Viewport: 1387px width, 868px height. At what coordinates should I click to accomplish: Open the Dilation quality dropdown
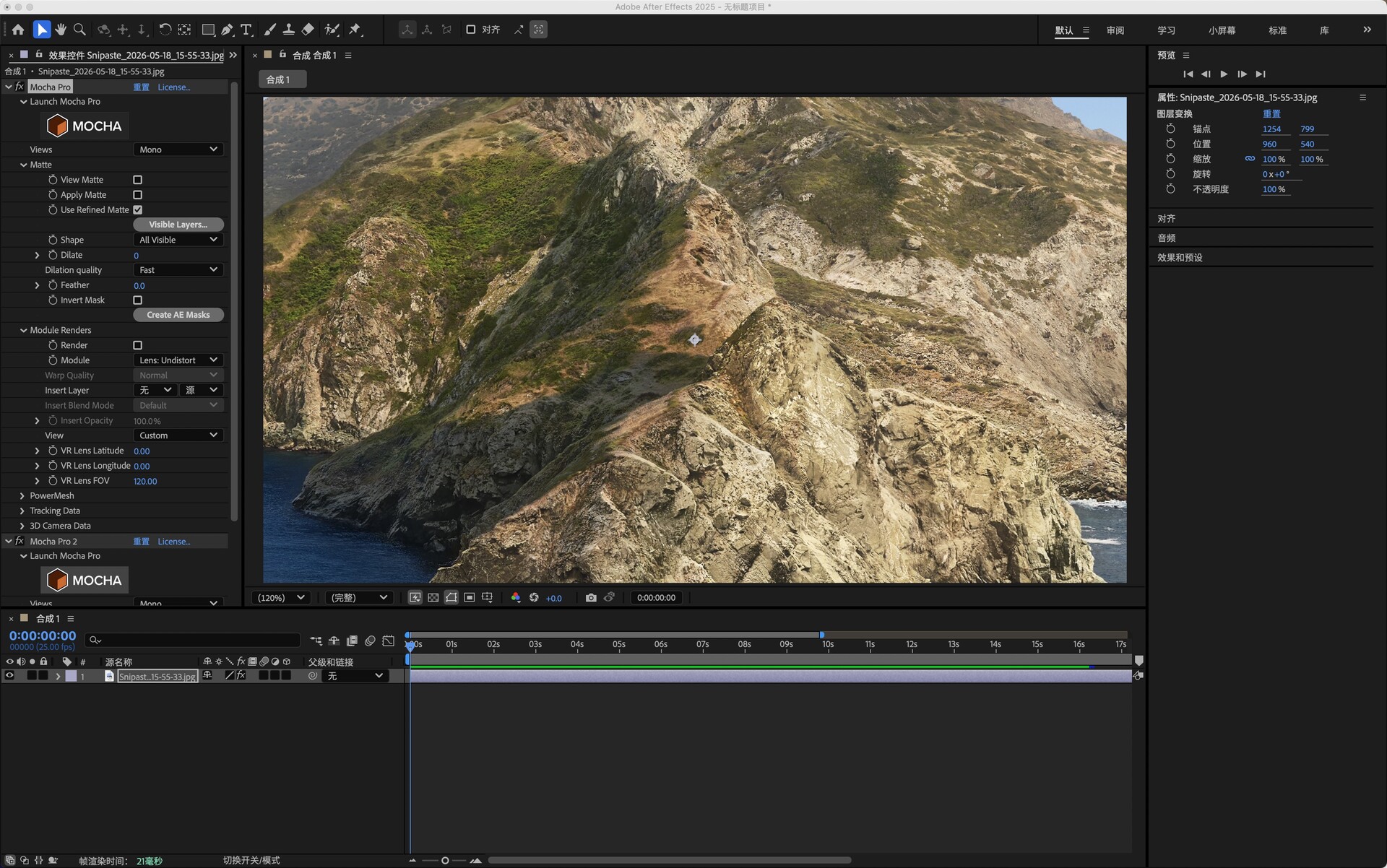[178, 270]
